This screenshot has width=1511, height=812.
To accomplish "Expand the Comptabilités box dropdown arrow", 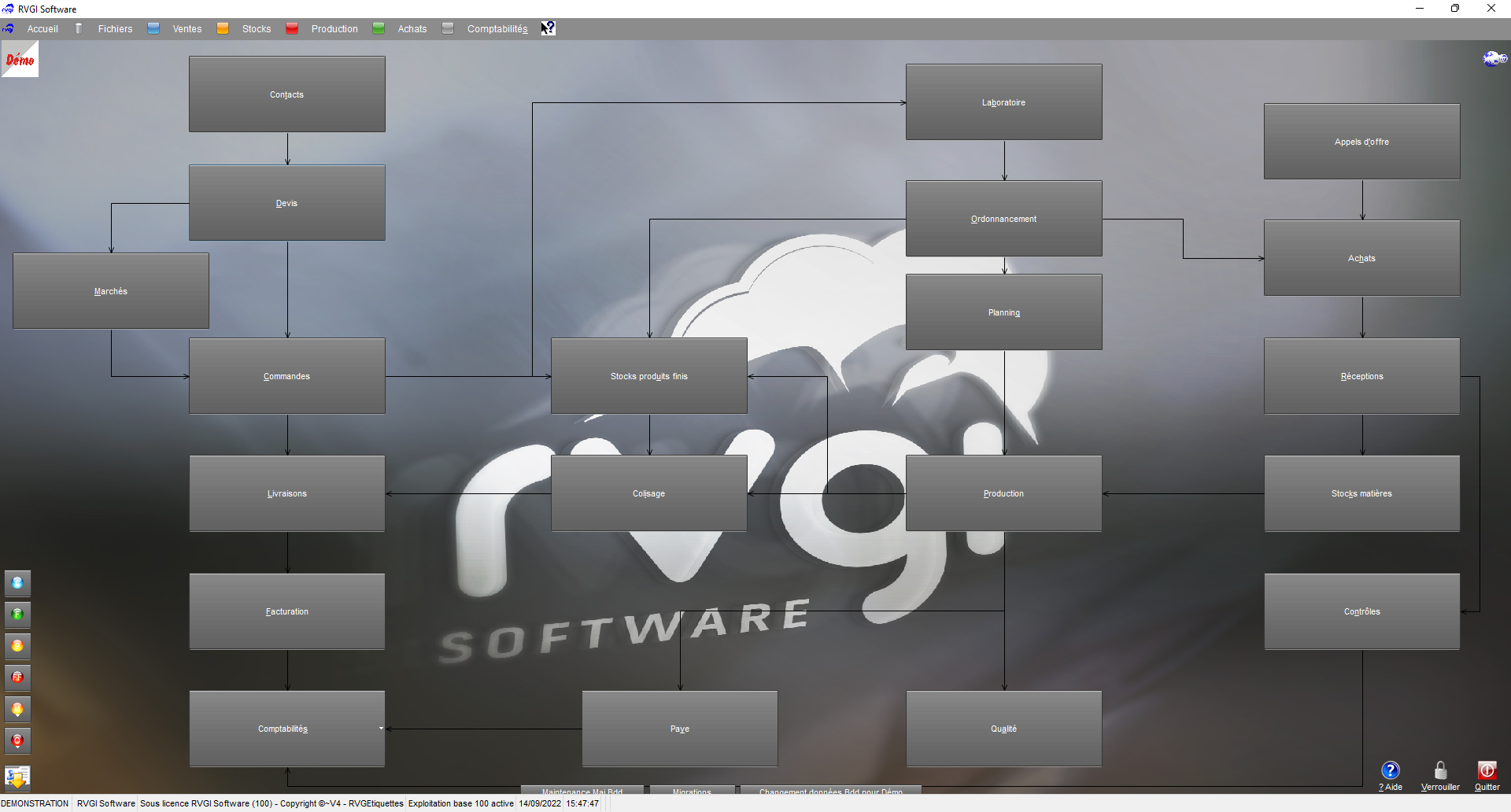I will [x=381, y=729].
